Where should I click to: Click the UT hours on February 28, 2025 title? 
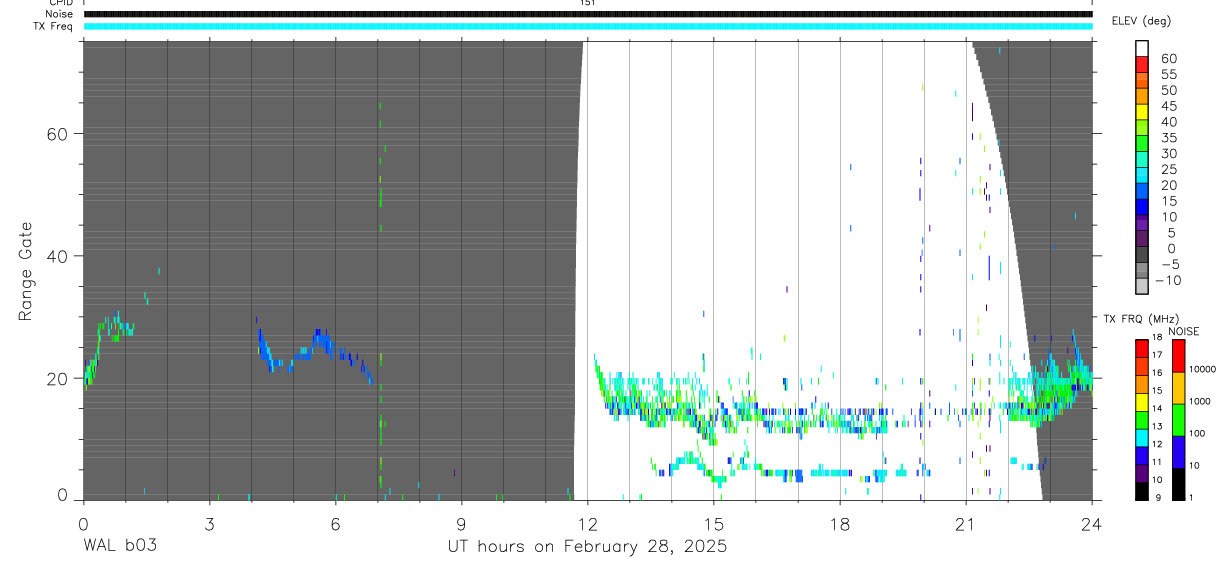coord(587,547)
